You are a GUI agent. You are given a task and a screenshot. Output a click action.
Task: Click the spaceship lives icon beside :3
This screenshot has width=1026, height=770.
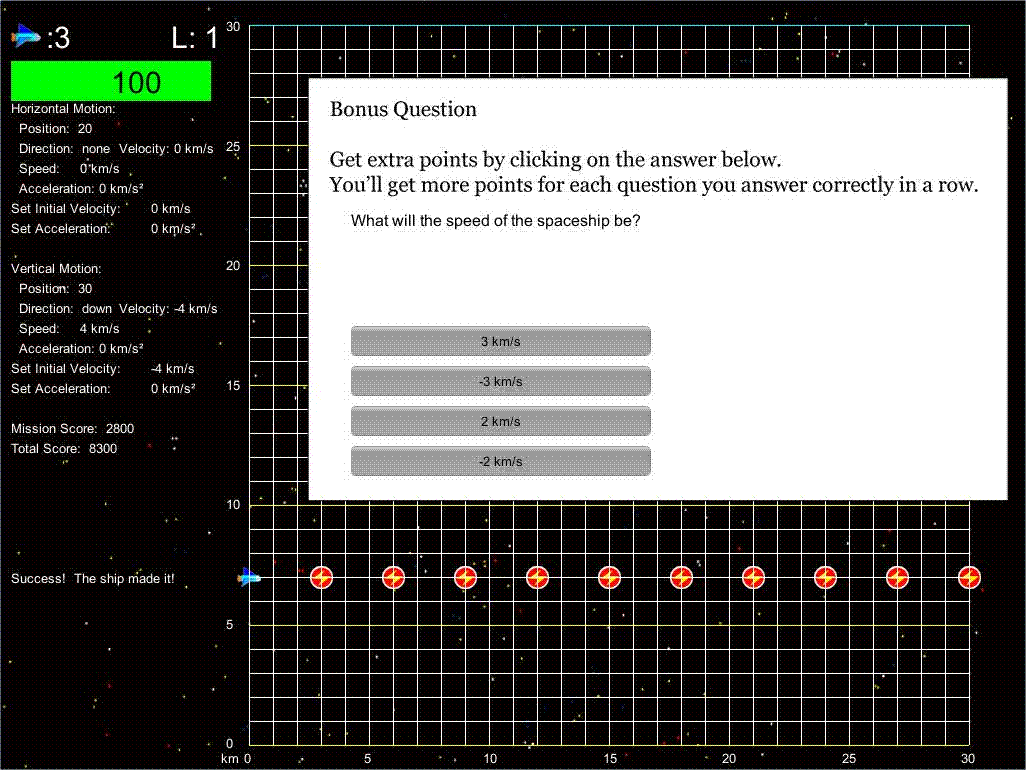pyautogui.click(x=26, y=35)
